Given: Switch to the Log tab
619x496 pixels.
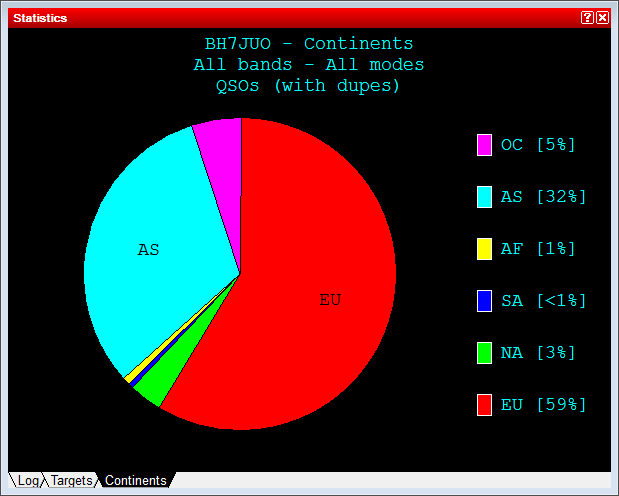Looking at the screenshot, I should click(x=28, y=481).
